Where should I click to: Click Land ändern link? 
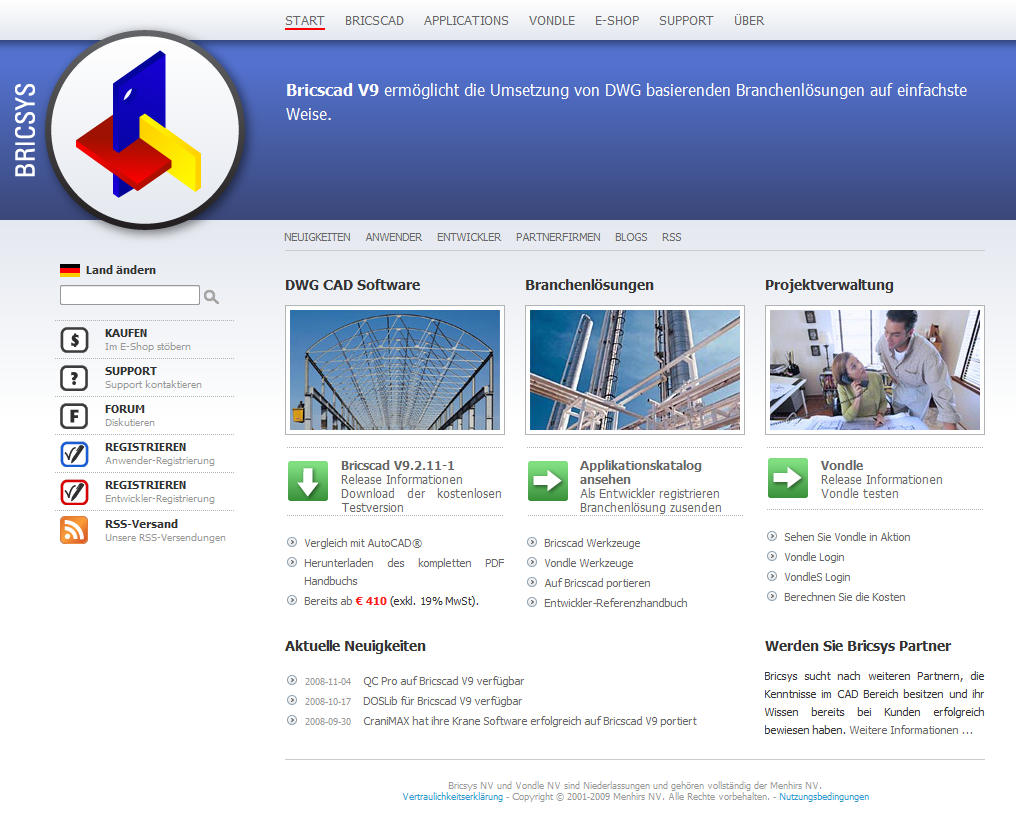[x=121, y=270]
